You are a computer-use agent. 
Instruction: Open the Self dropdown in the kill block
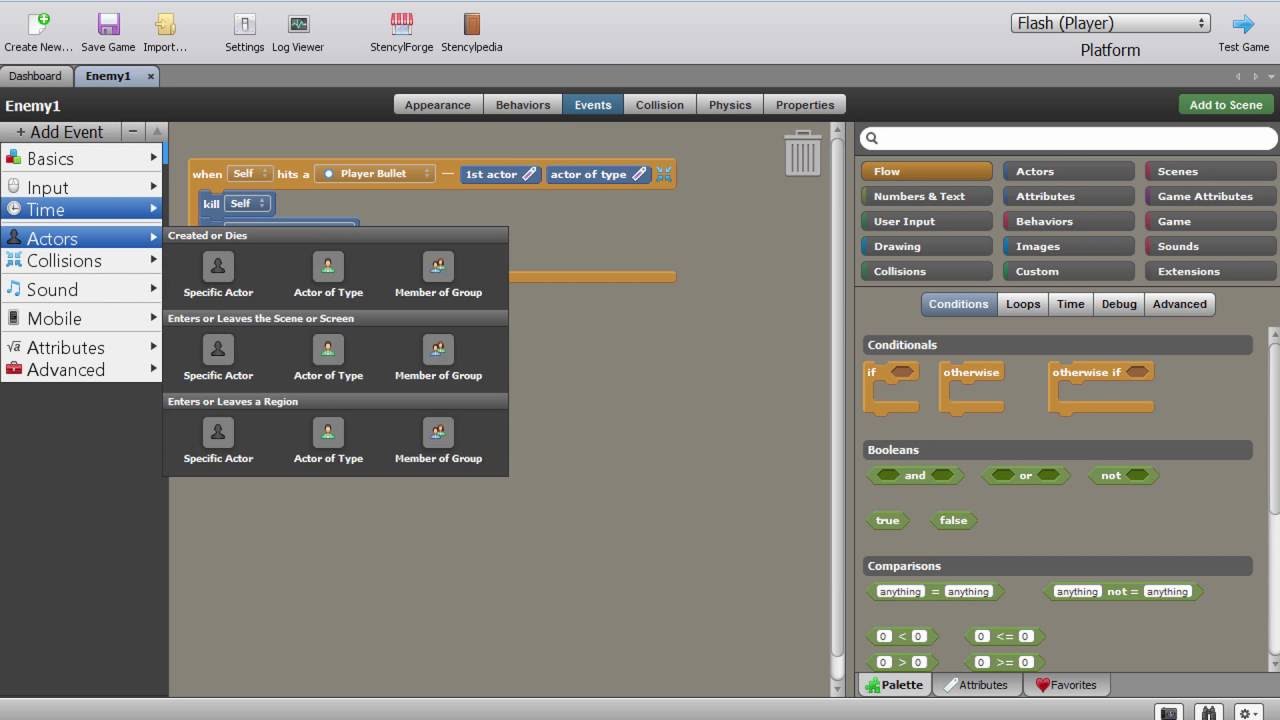(248, 203)
